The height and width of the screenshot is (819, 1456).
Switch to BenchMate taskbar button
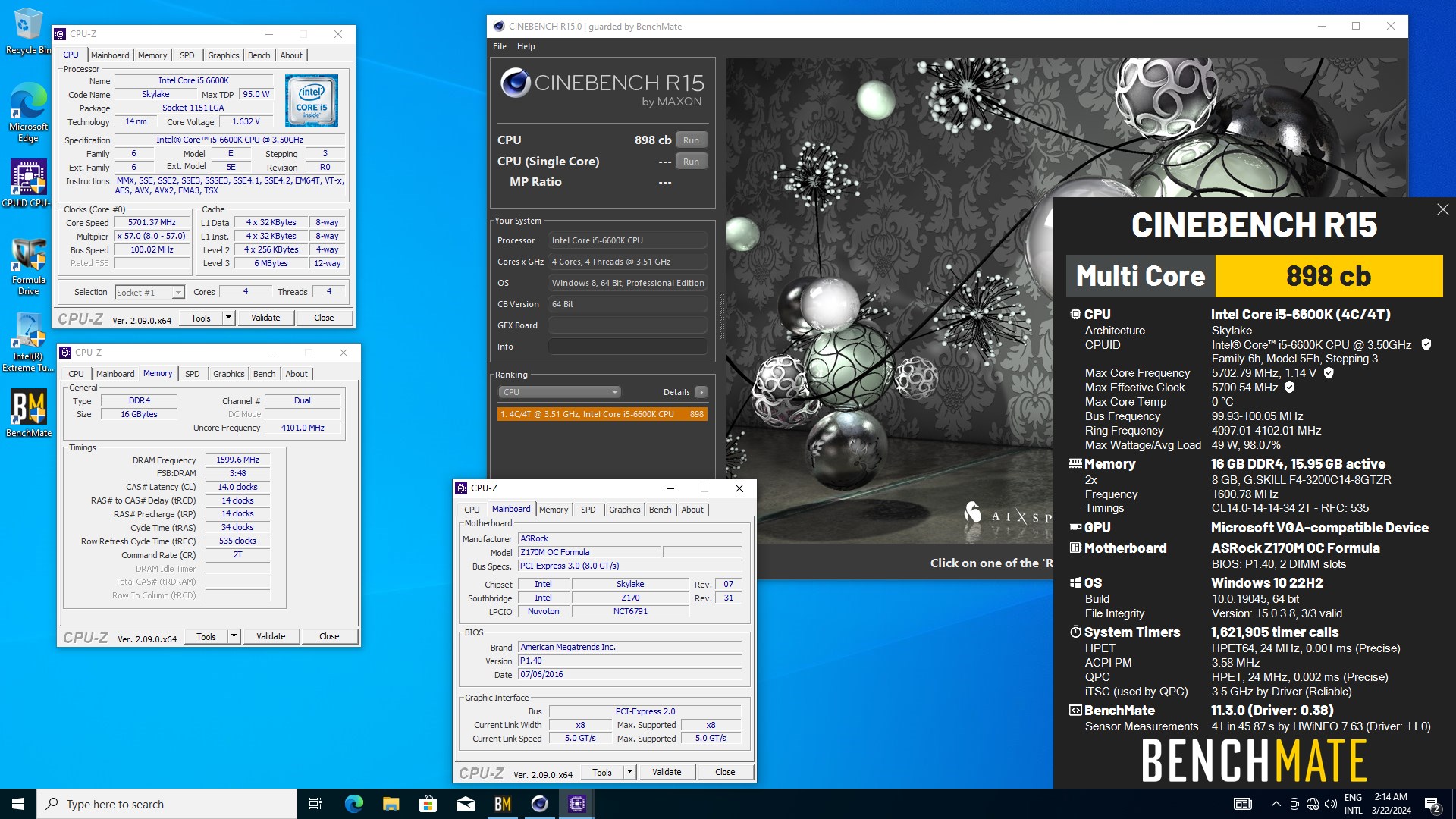coord(502,804)
